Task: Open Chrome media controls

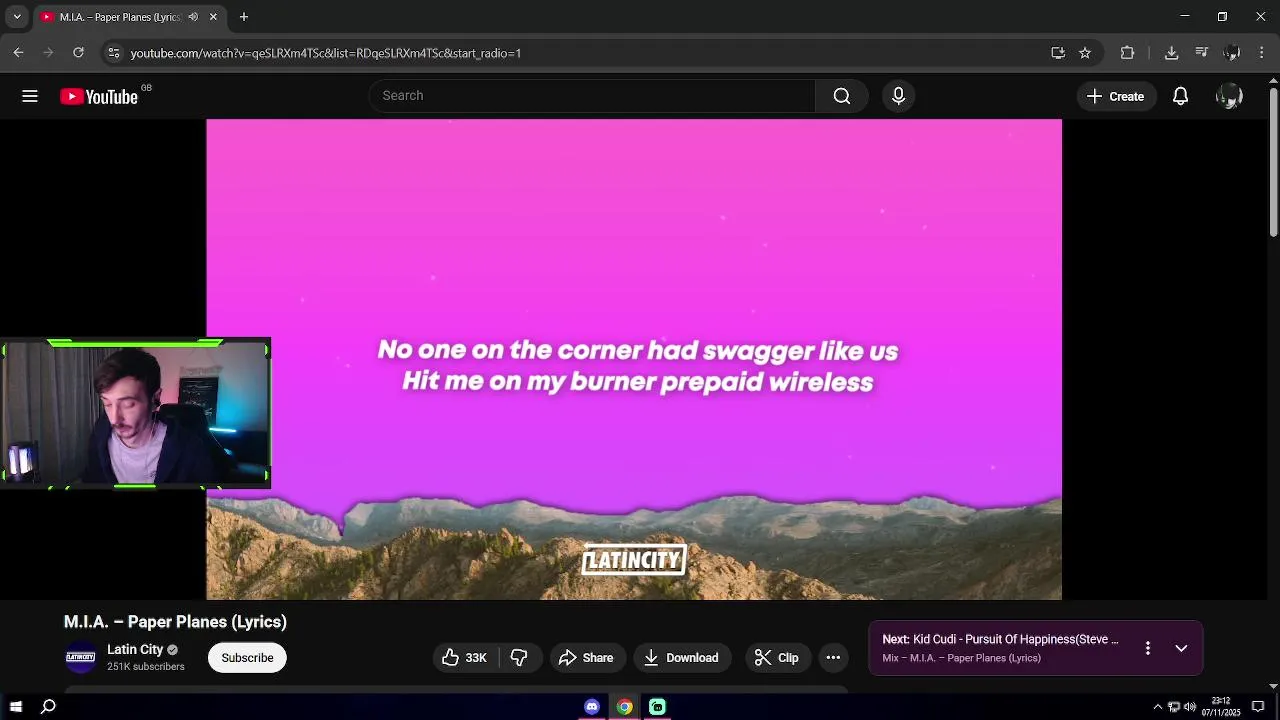Action: pos(1201,53)
